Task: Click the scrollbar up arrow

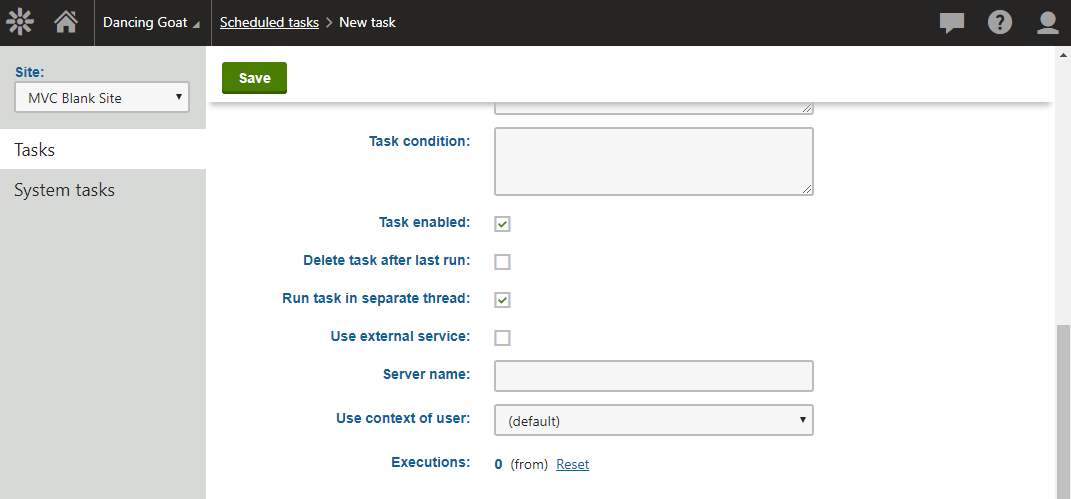Action: point(1063,54)
